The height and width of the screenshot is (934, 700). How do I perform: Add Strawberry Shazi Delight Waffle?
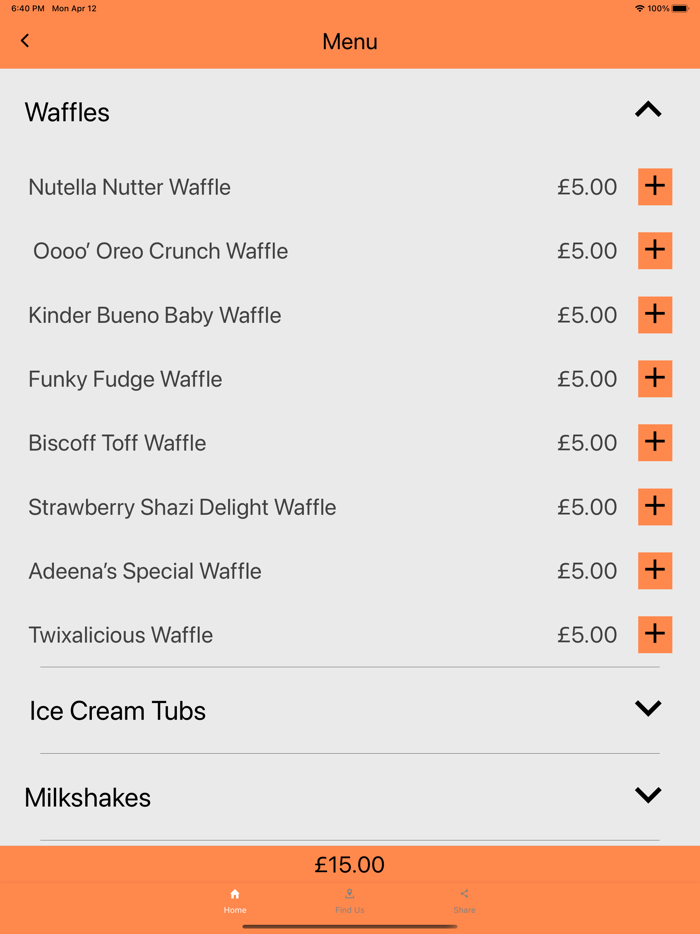pyautogui.click(x=655, y=507)
